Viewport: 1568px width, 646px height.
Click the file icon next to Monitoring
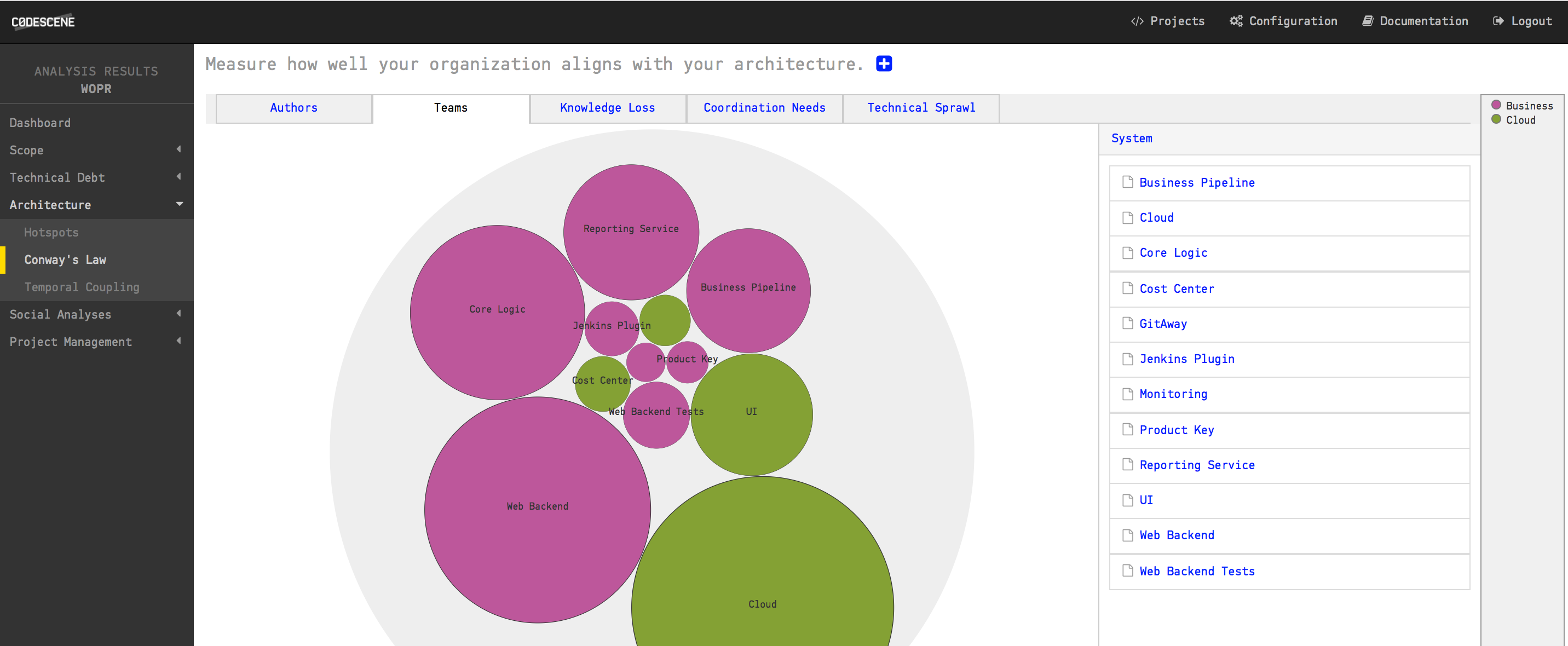pyautogui.click(x=1127, y=394)
